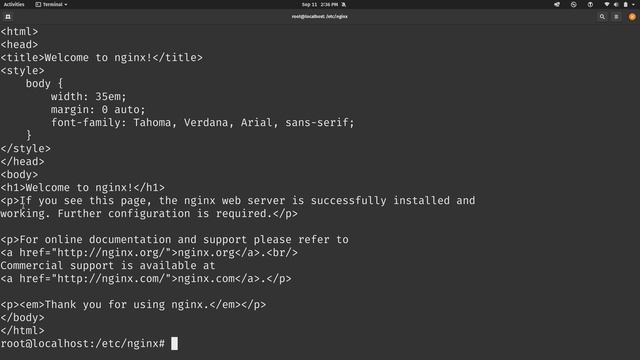
Task: Open the Wi-Fi network indicator
Action: (x=607, y=4)
